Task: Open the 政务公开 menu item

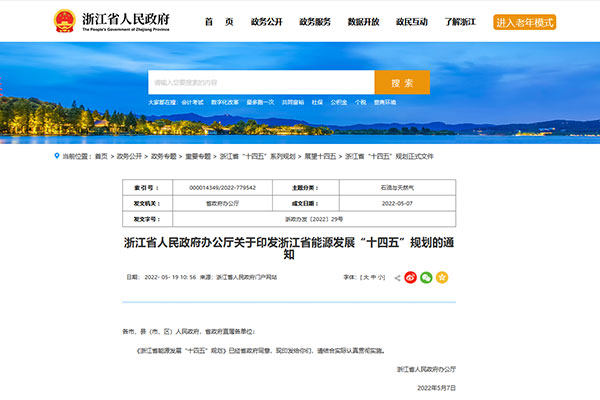Action: point(266,21)
